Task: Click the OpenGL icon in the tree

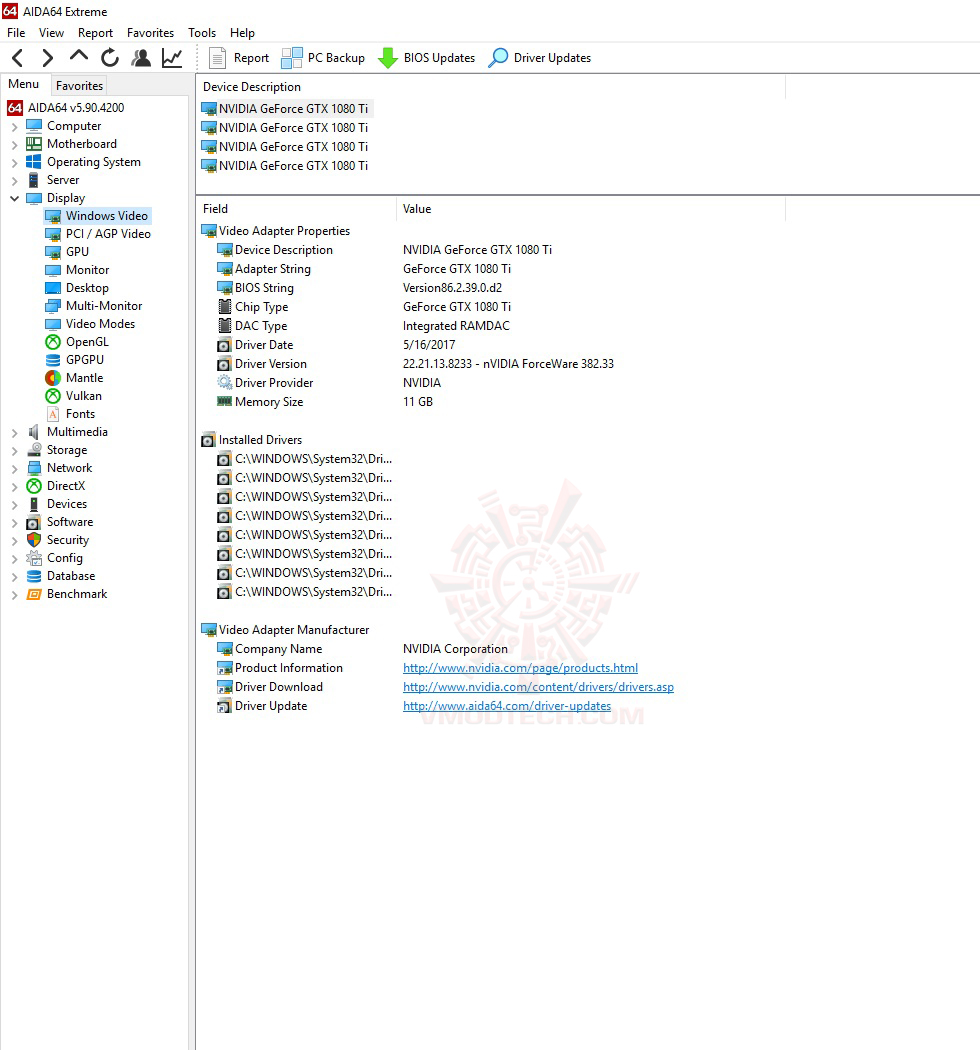Action: tap(53, 342)
